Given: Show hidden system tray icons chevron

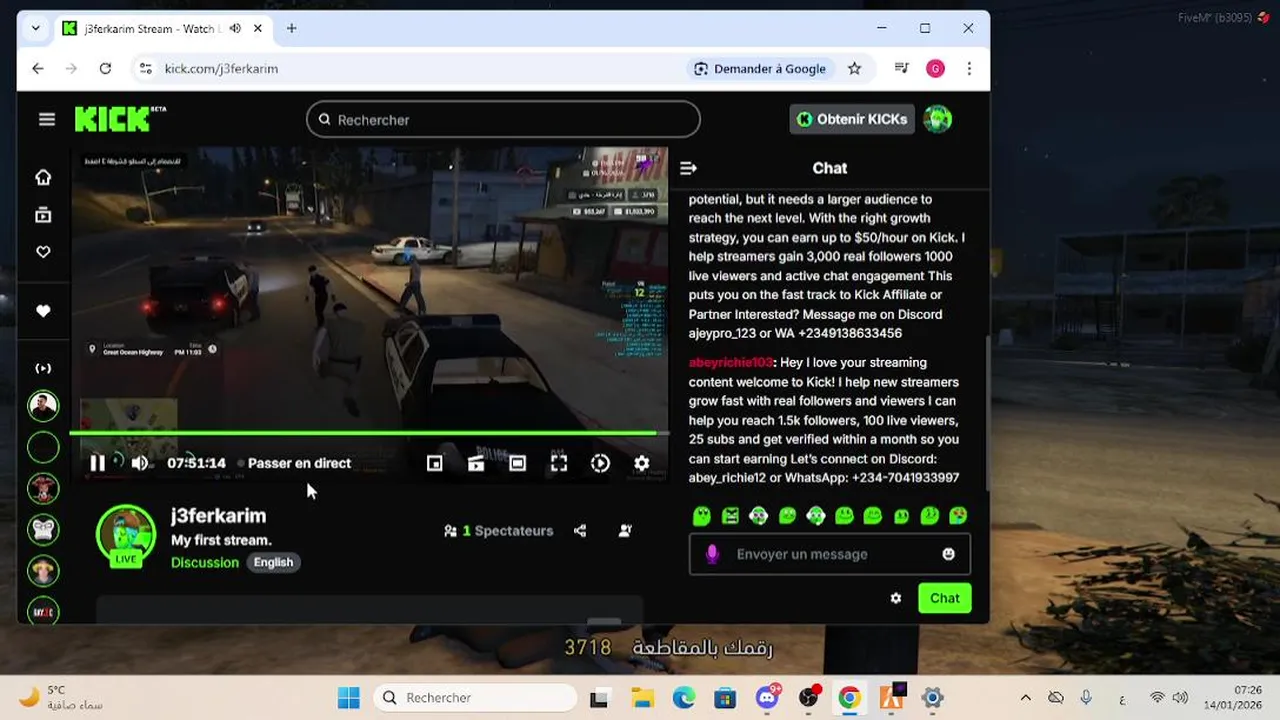Looking at the screenshot, I should tap(1025, 697).
